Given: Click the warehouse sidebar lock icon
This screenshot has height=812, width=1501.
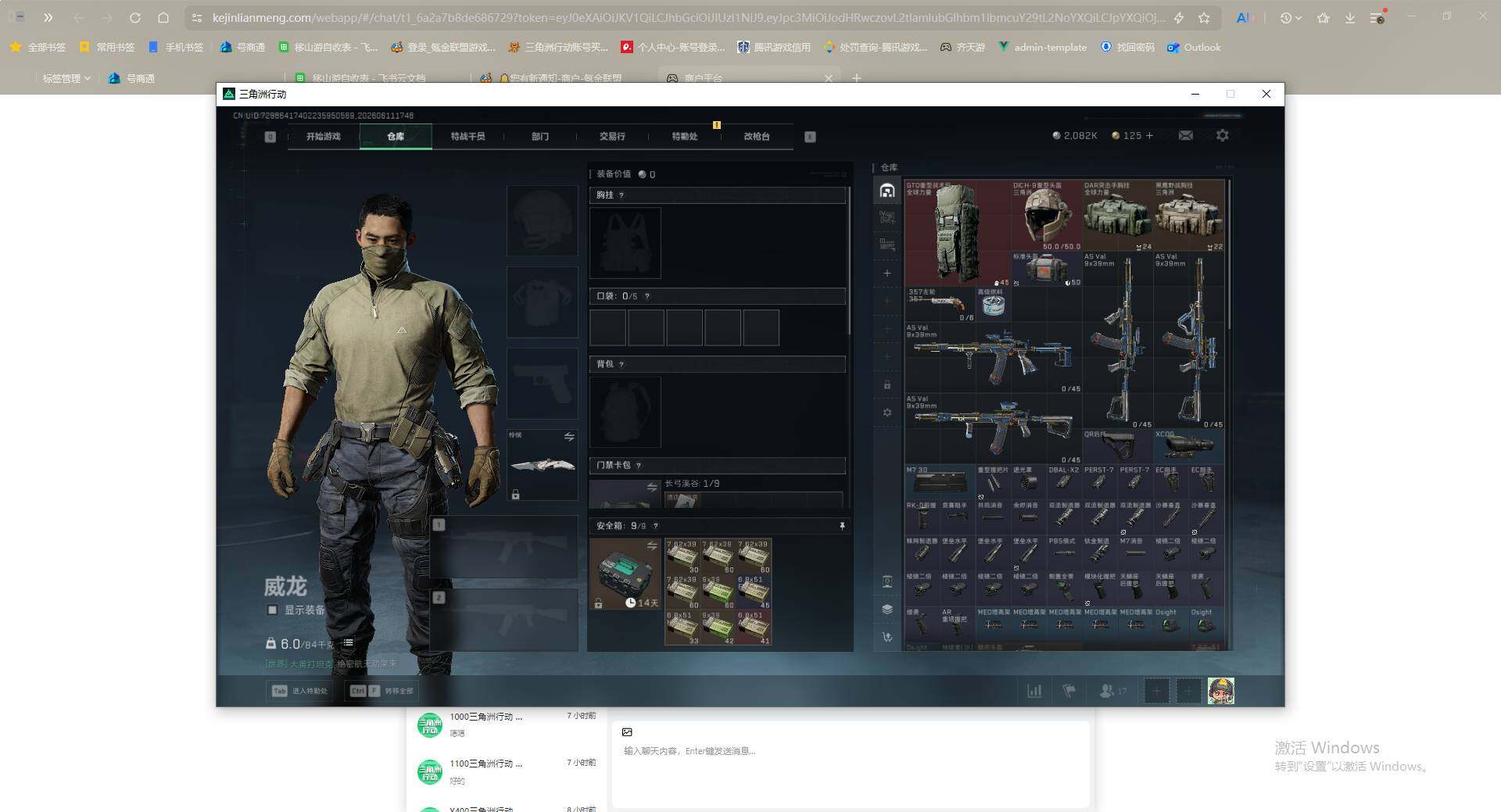Looking at the screenshot, I should pyautogui.click(x=887, y=385).
